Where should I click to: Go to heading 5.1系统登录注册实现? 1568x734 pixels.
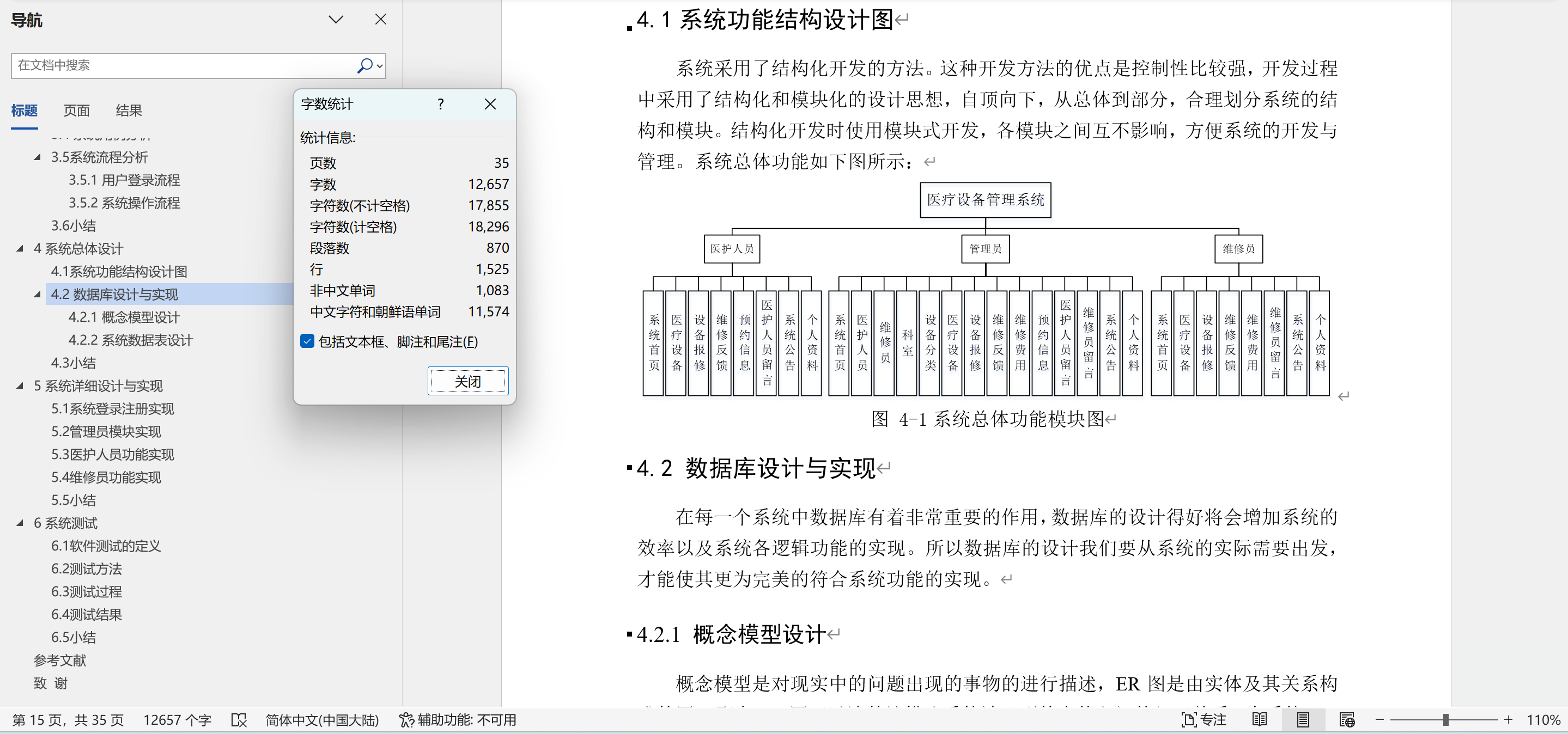113,409
